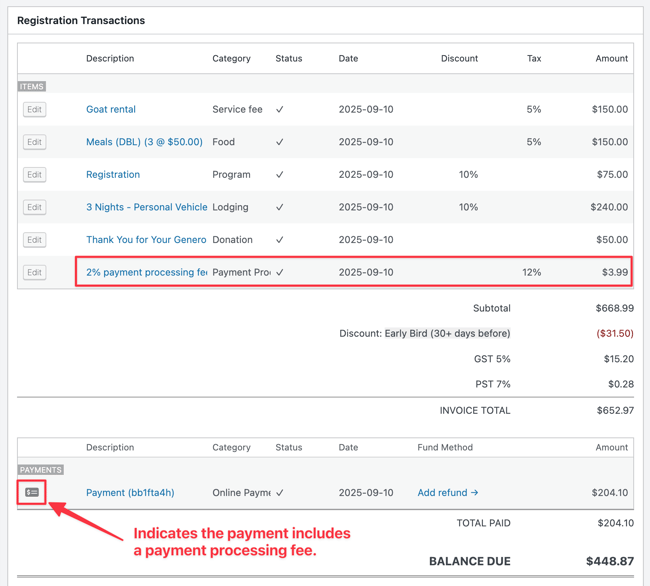Click items table Tax column header
This screenshot has width=650, height=586.
coord(534,58)
